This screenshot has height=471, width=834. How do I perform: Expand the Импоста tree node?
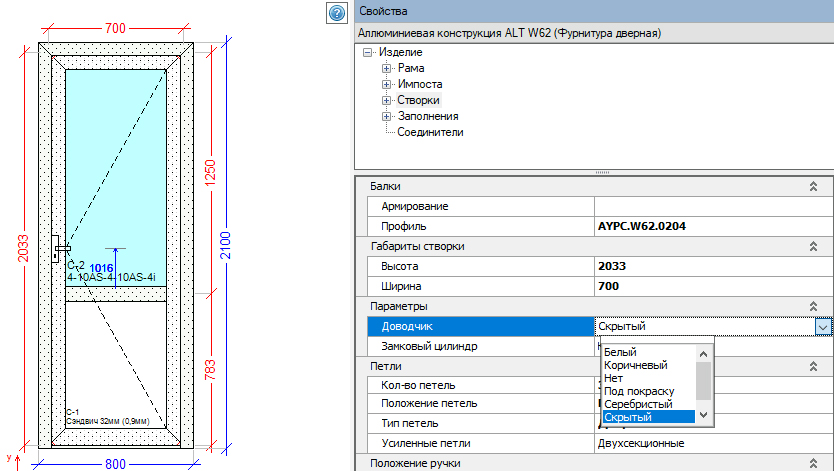386,84
